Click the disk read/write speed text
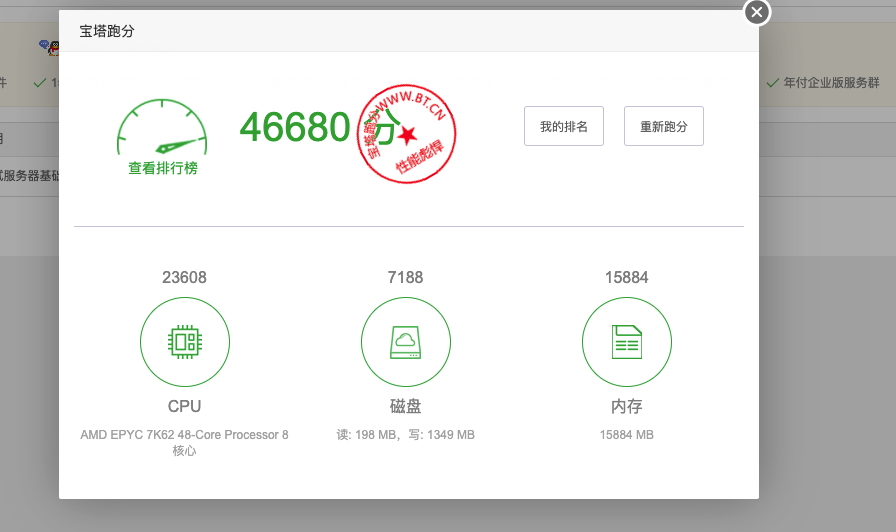This screenshot has width=896, height=532. 405,435
